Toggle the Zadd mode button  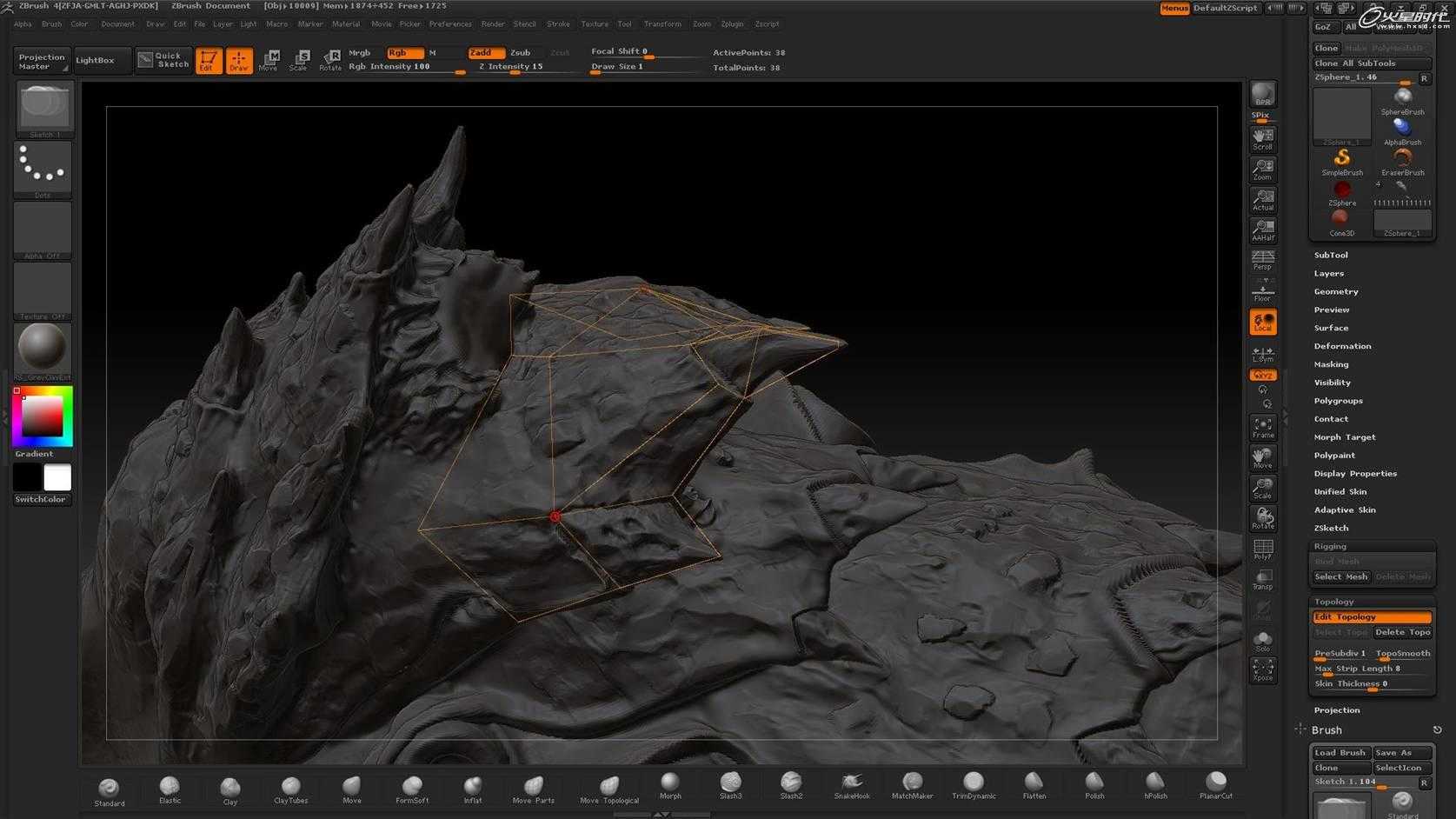485,53
